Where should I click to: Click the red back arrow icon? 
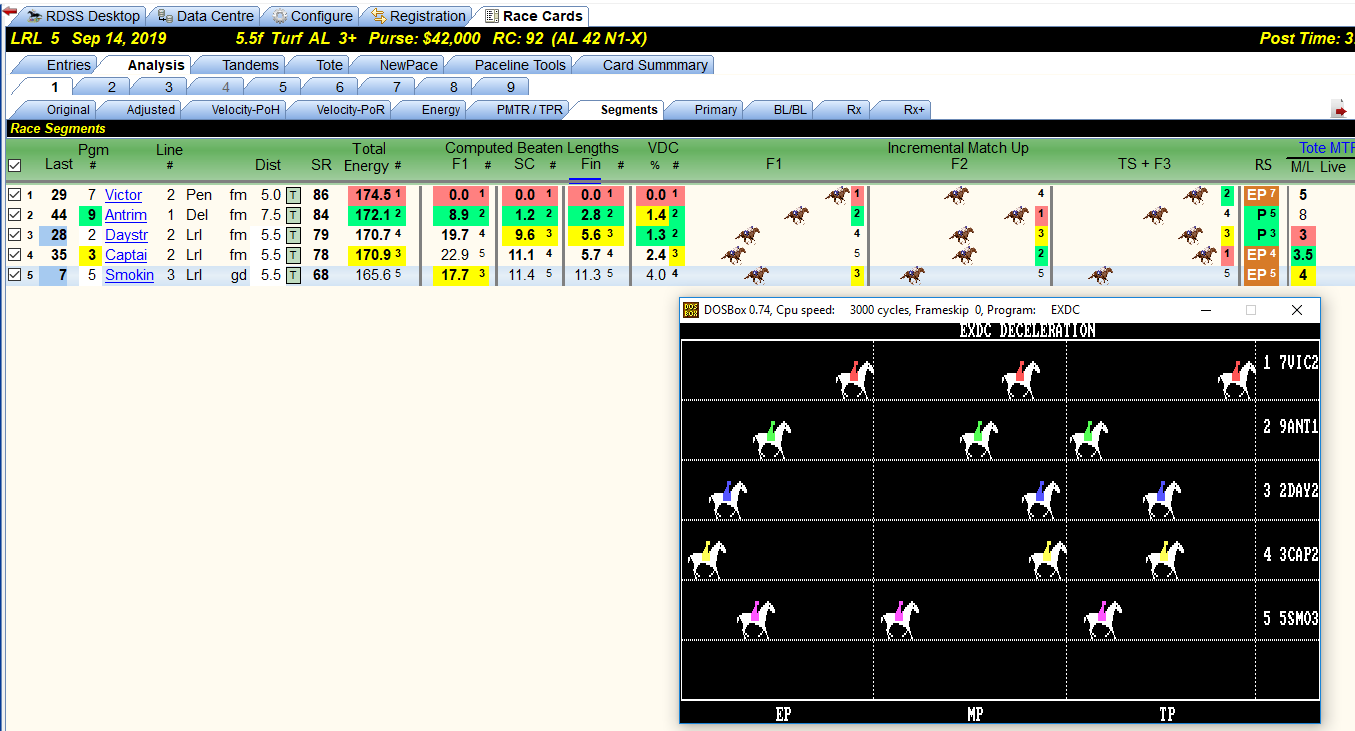(10, 11)
